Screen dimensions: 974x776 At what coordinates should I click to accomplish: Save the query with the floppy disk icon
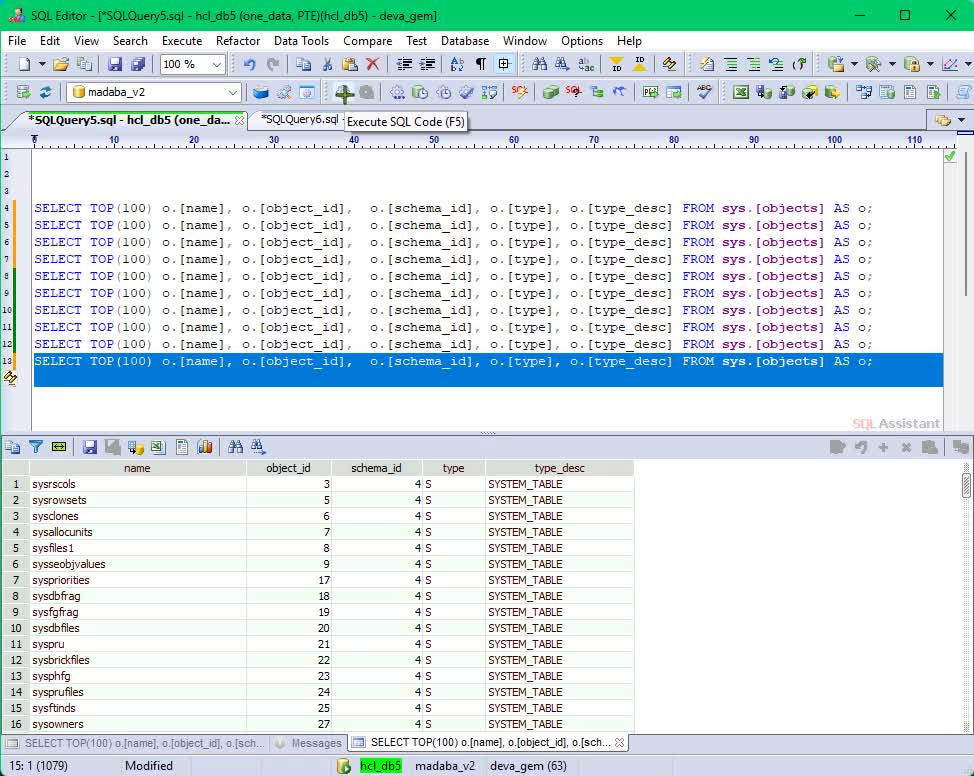coord(114,64)
